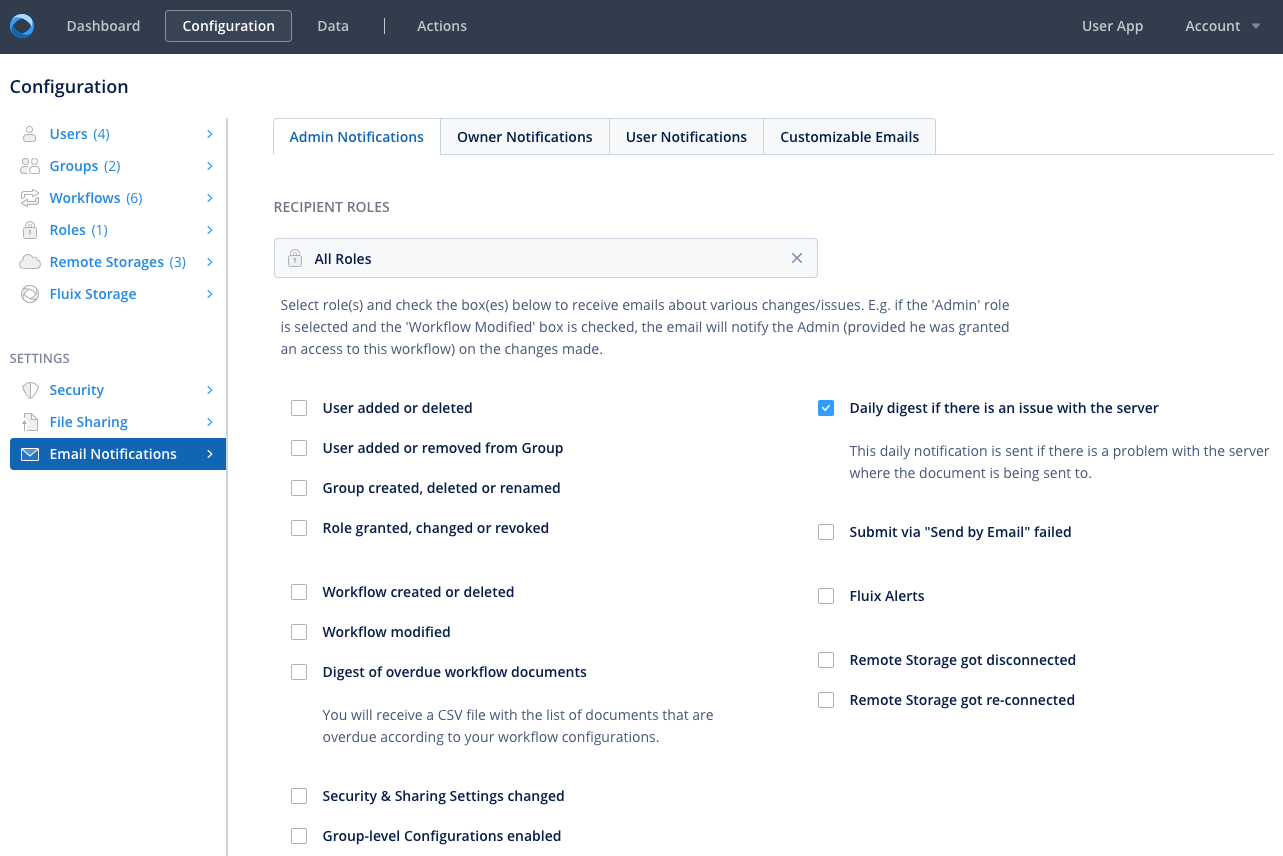Enable 'User added or deleted' checkbox
This screenshot has width=1283, height=856.
click(x=299, y=408)
